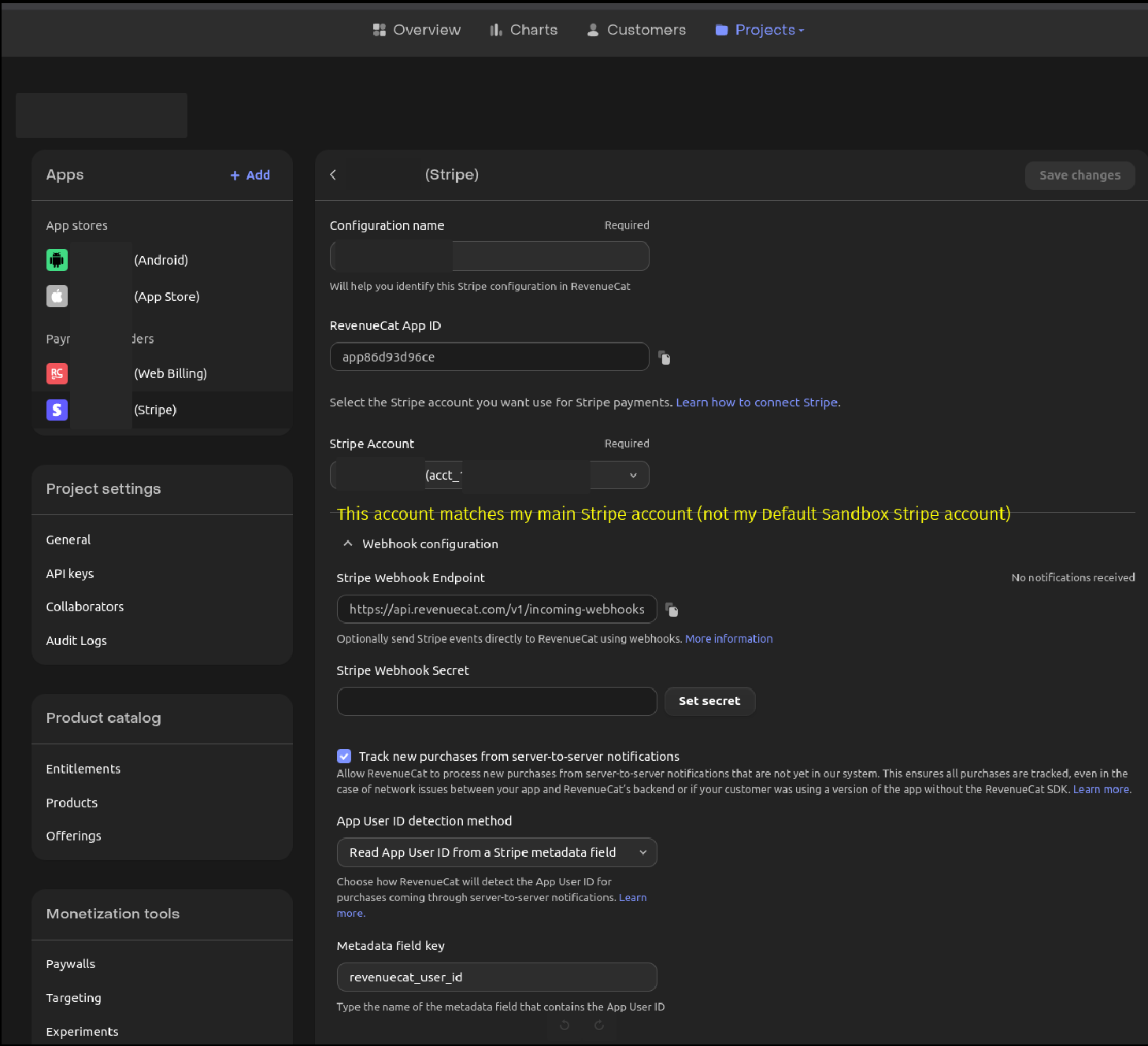Open the Stripe Account dropdown
The image size is (1148, 1046).
490,475
